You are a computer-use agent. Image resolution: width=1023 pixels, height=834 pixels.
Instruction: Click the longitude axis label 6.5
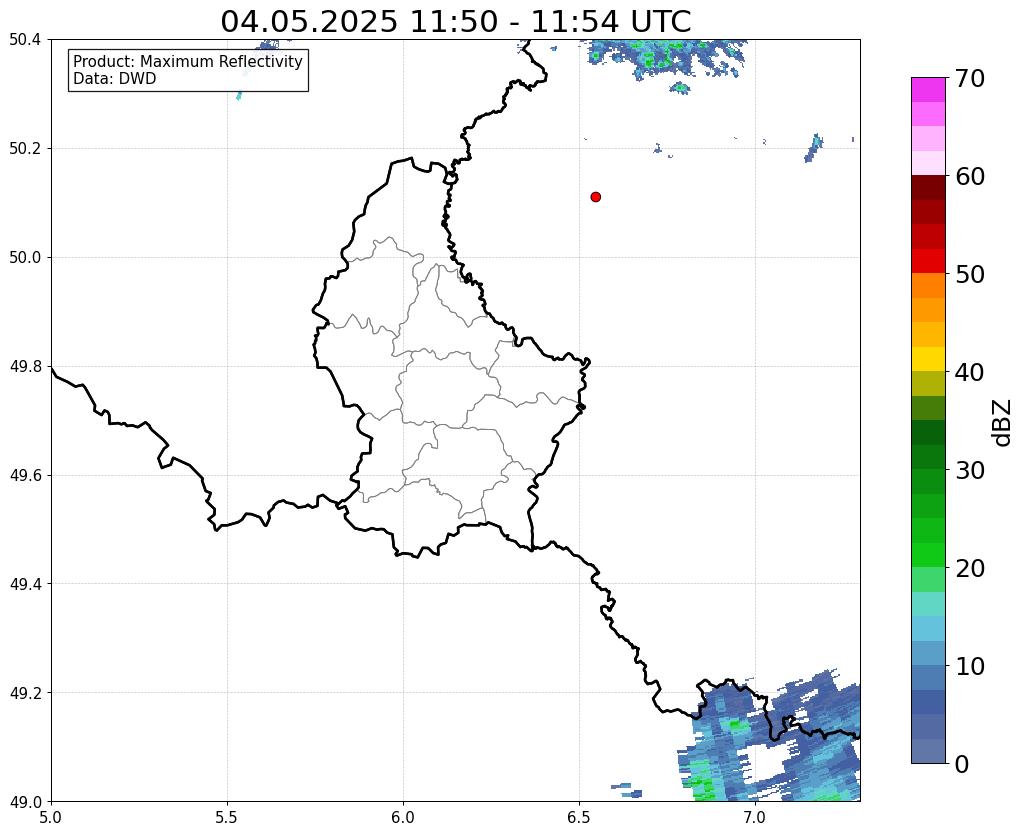point(579,817)
